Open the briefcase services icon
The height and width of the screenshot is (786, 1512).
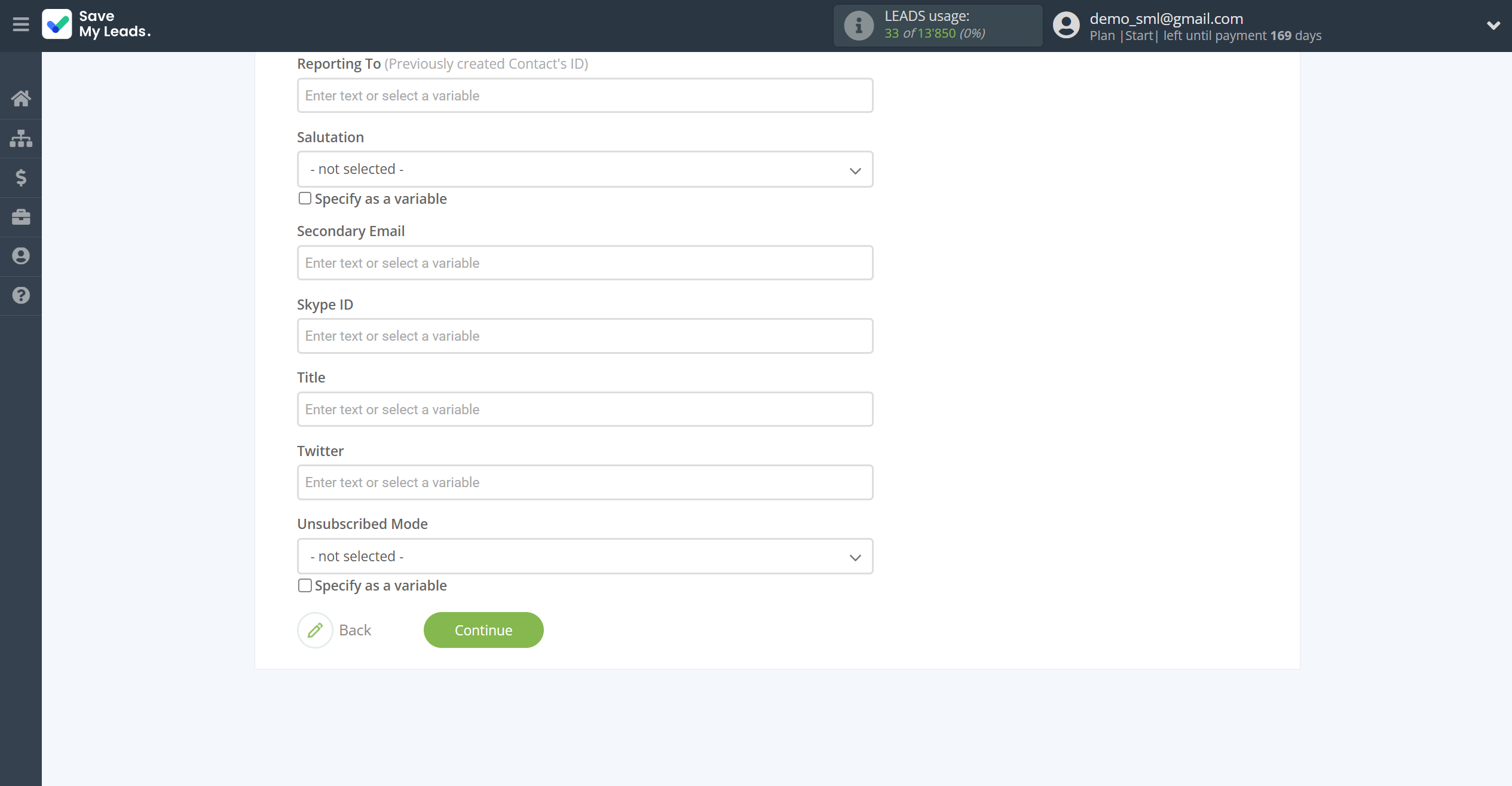pos(21,217)
